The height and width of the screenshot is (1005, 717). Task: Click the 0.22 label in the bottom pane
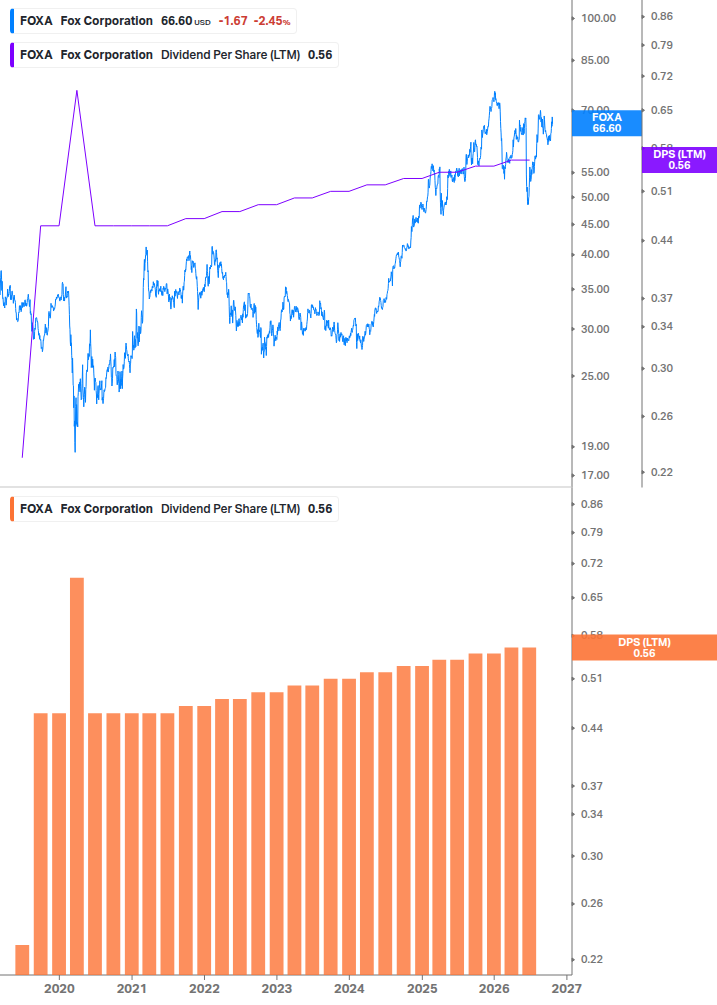(591, 959)
